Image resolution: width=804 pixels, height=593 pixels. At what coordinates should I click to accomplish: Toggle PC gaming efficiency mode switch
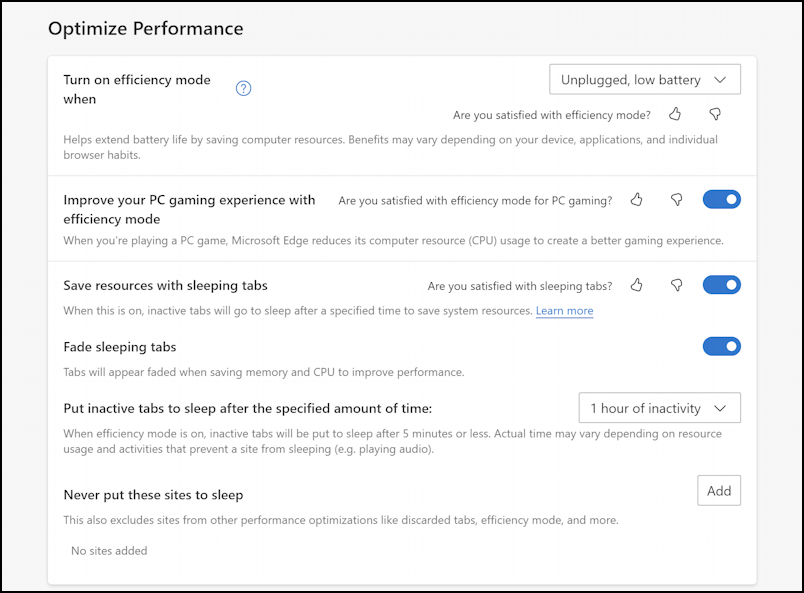721,200
